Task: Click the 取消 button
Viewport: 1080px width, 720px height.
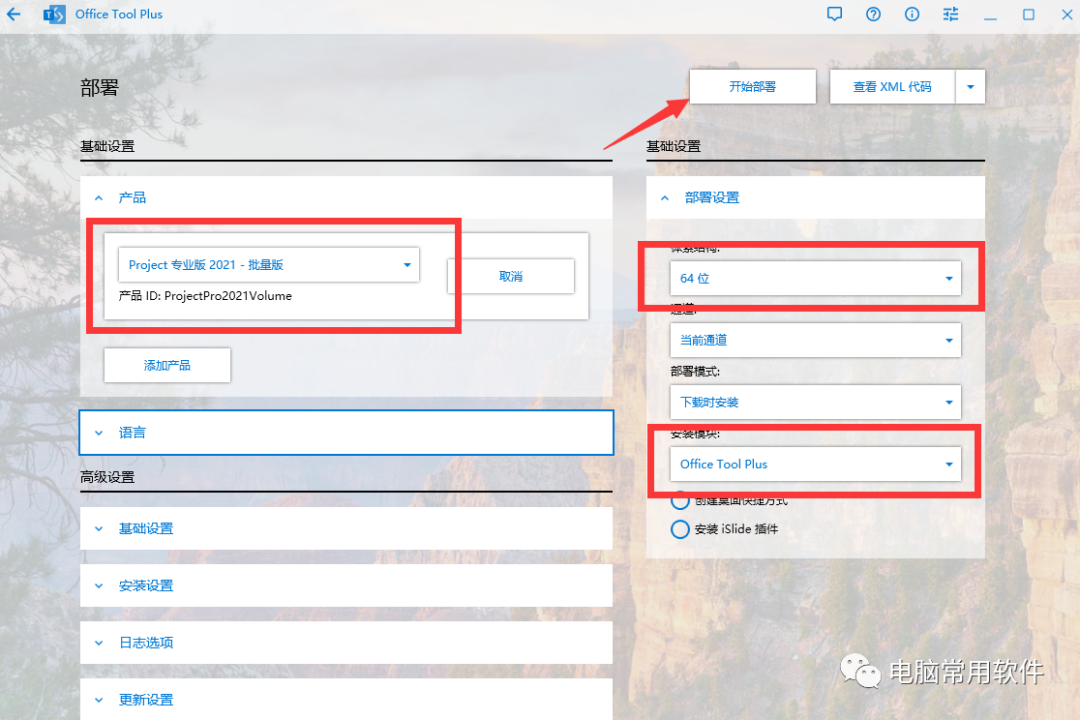Action: [x=510, y=276]
